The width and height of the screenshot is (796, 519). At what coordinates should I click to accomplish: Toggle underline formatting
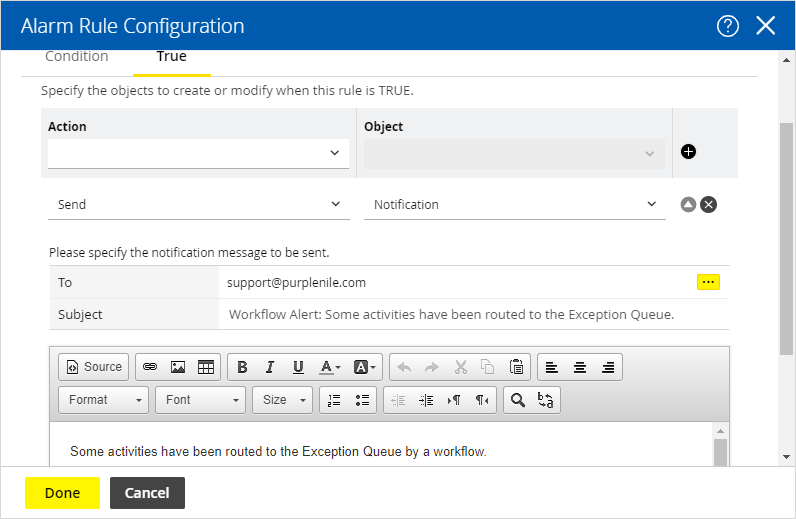coord(298,367)
